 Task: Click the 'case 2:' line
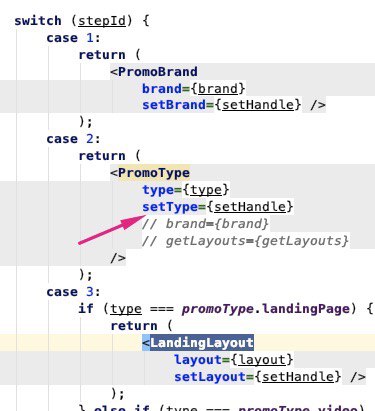pos(73,139)
